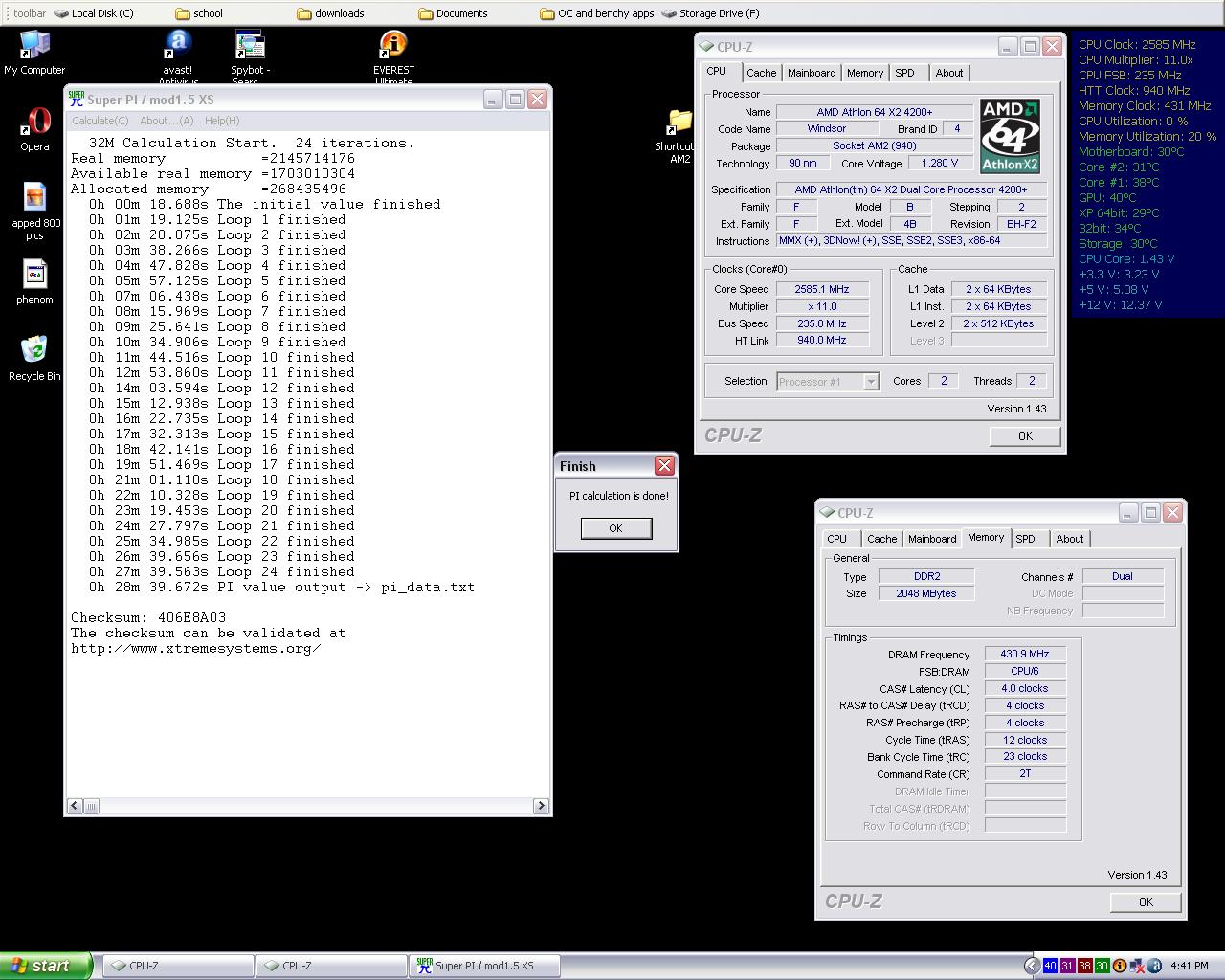
Task: Click the Super PI horizontal scroll thumb
Action: (92, 806)
